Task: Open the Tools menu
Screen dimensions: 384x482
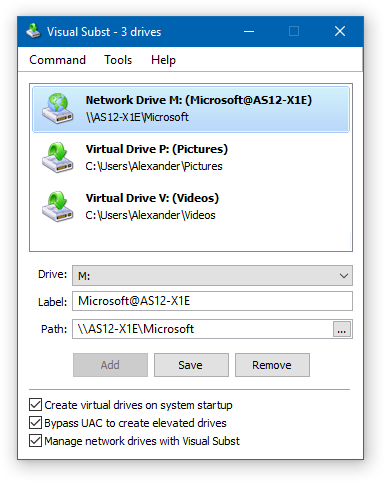Action: pos(118,60)
